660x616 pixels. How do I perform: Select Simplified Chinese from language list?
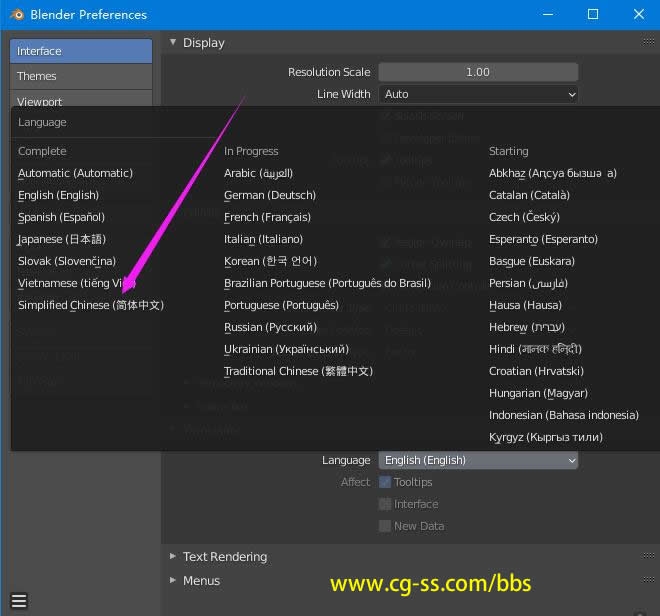pyautogui.click(x=90, y=305)
